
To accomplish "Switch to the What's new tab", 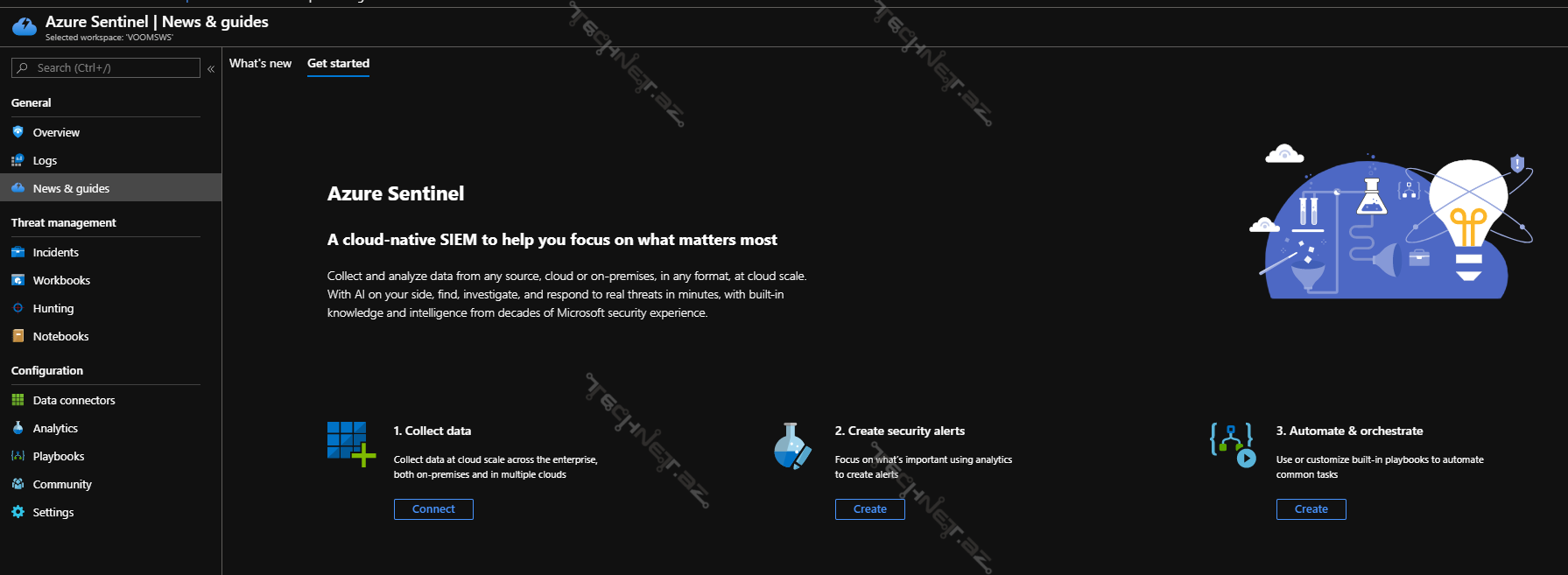I will tap(260, 63).
